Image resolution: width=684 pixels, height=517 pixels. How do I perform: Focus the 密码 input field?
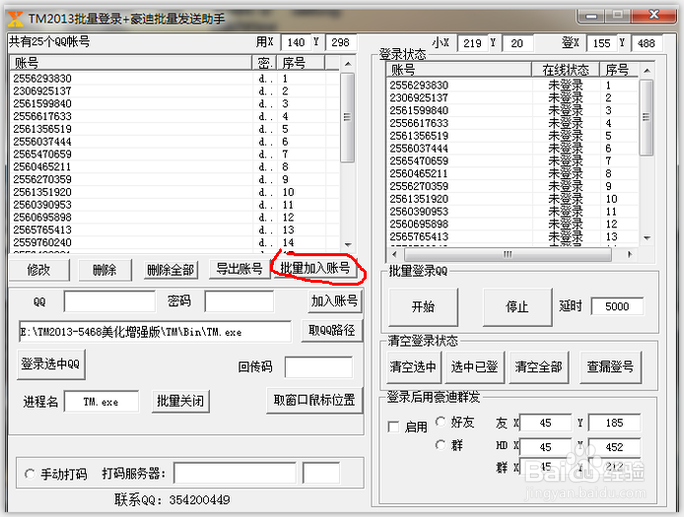point(239,301)
